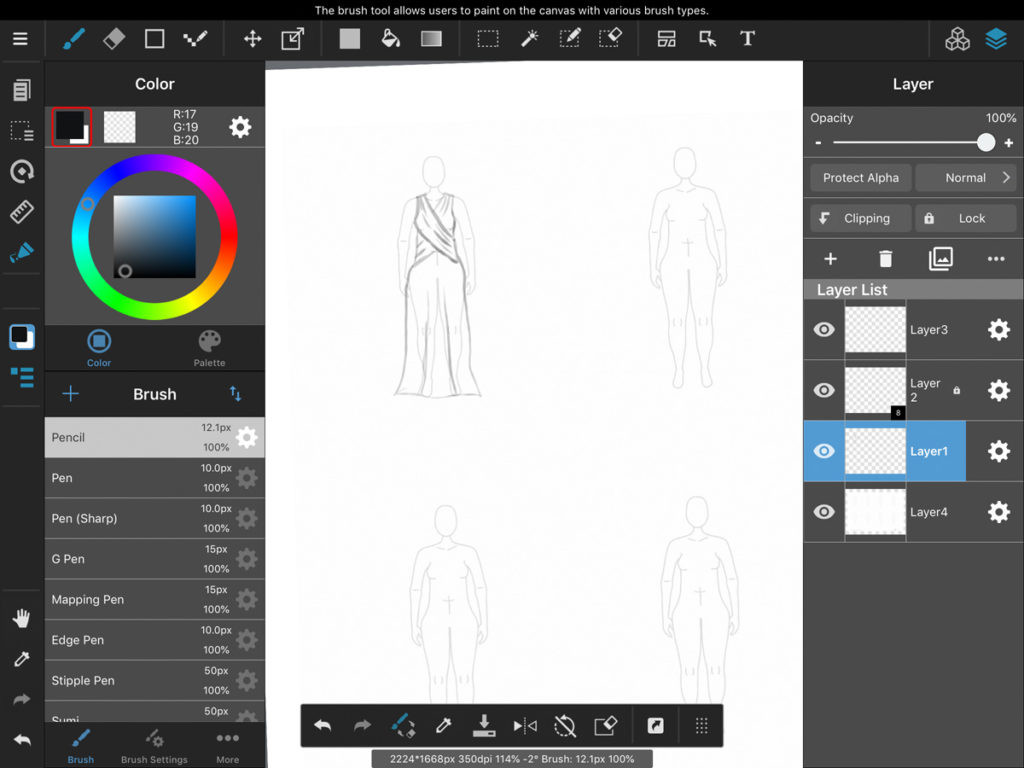Click the sidebar undo arrow
Image resolution: width=1024 pixels, height=768 pixels.
tap(22, 740)
